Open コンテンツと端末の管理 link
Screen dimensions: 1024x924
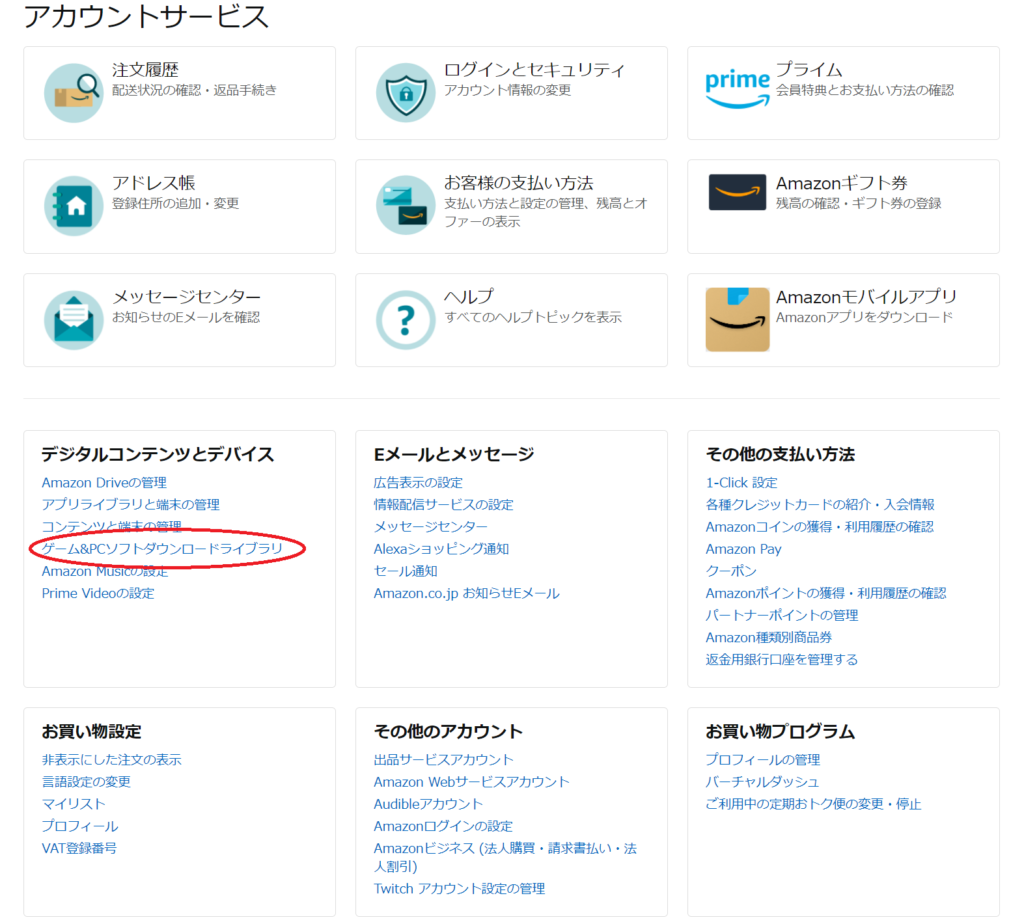[112, 526]
